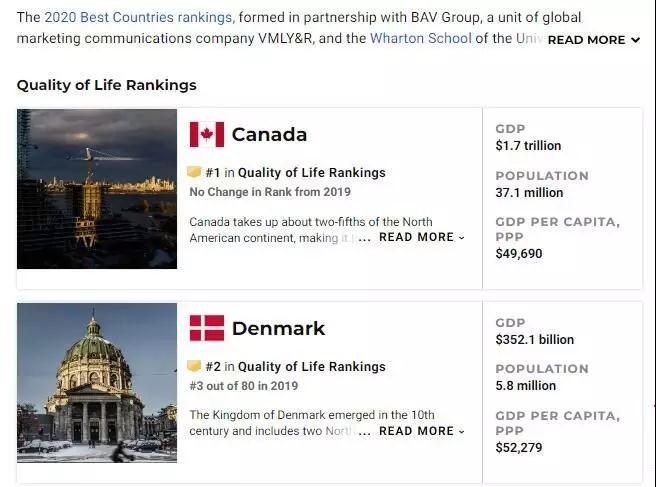Expand Canada description with READ MORE
The width and height of the screenshot is (656, 487).
422,237
